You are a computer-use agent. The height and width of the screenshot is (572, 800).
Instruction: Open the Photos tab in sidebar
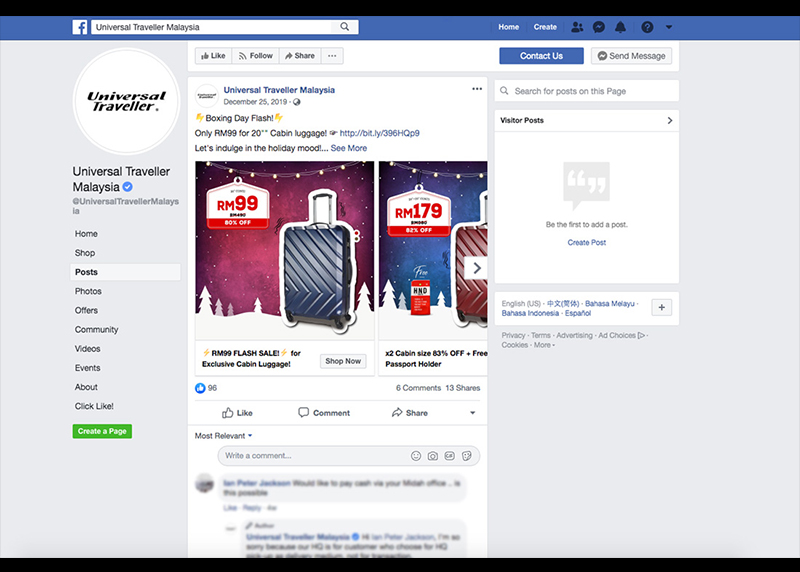pos(88,291)
